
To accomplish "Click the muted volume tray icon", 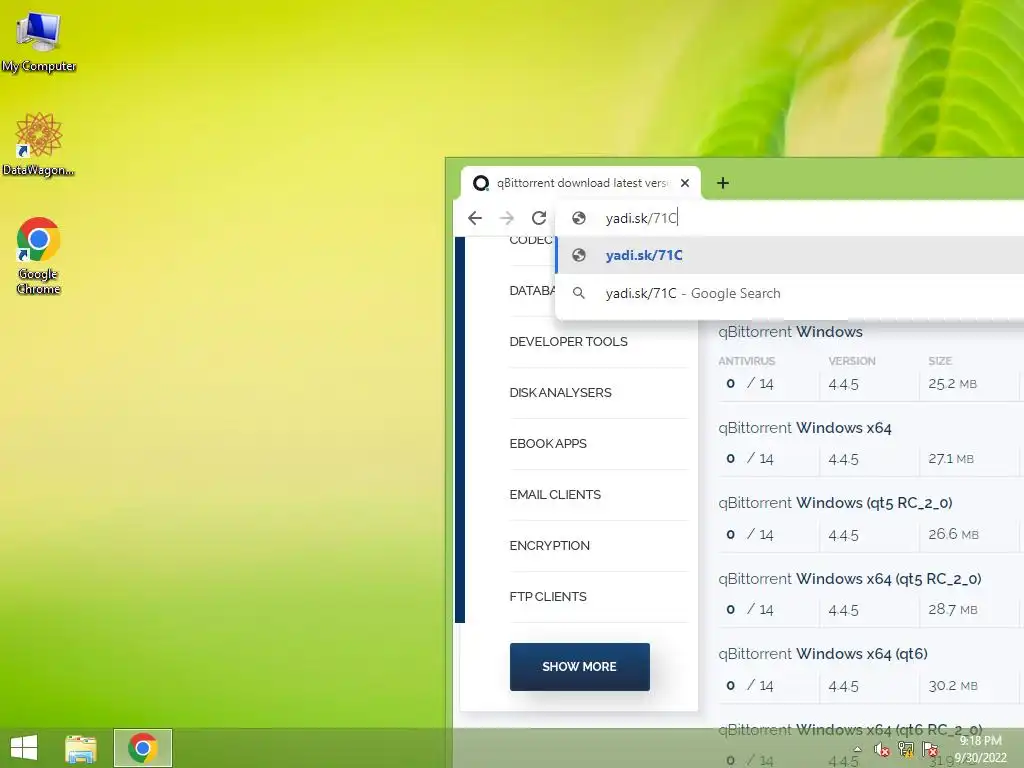I will click(882, 750).
